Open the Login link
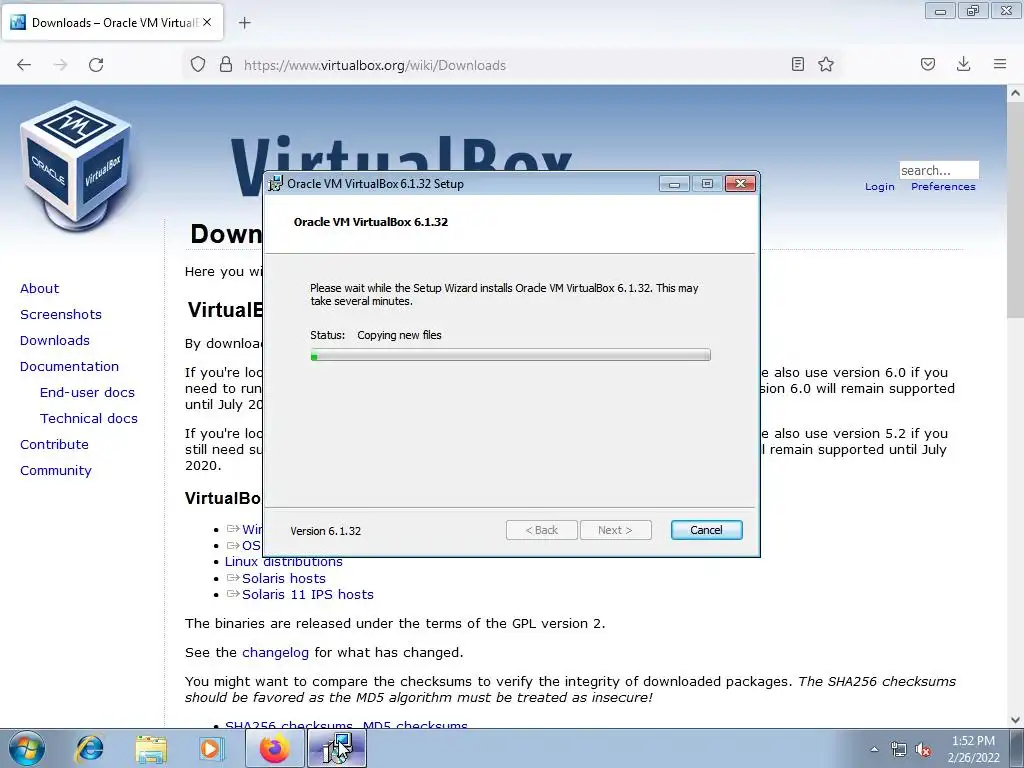Screen dimensions: 1024x768 tap(880, 187)
